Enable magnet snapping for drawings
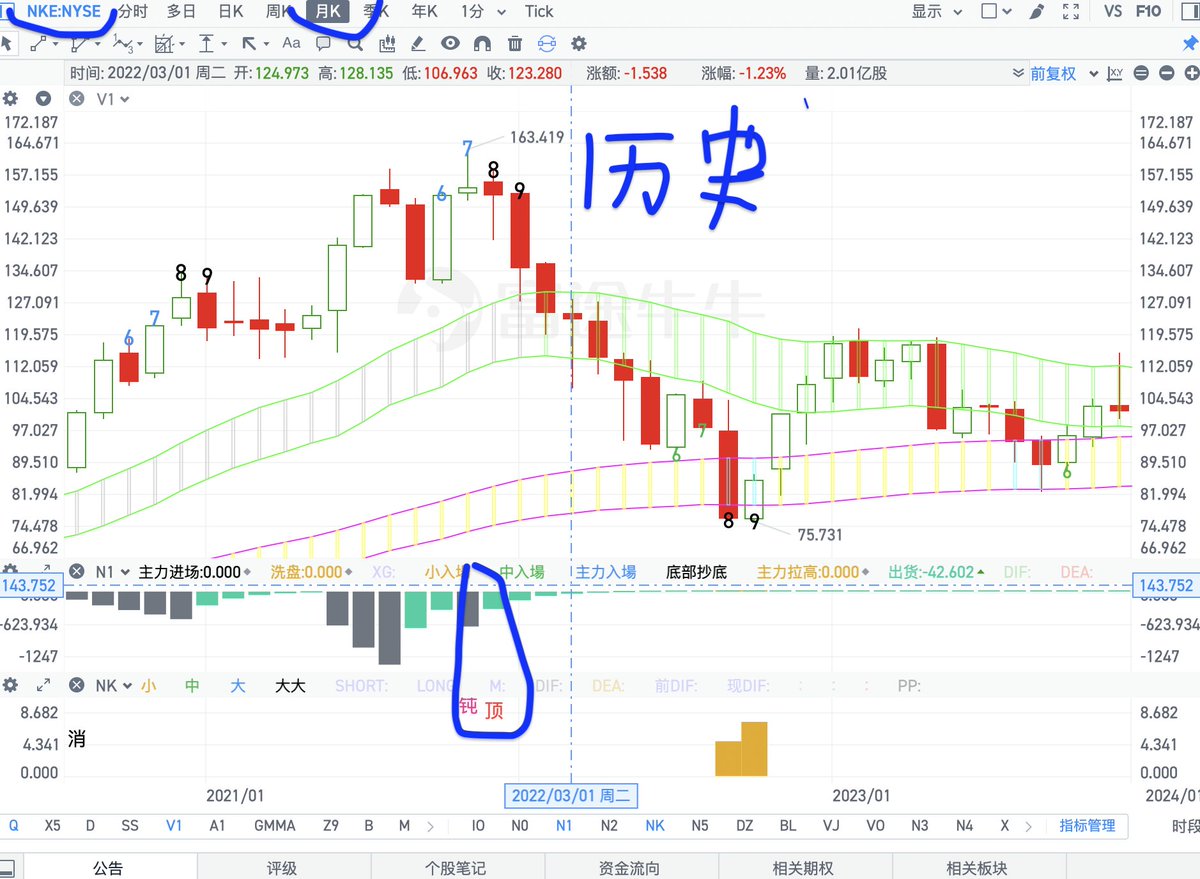Image resolution: width=1200 pixels, height=879 pixels. pyautogui.click(x=482, y=43)
